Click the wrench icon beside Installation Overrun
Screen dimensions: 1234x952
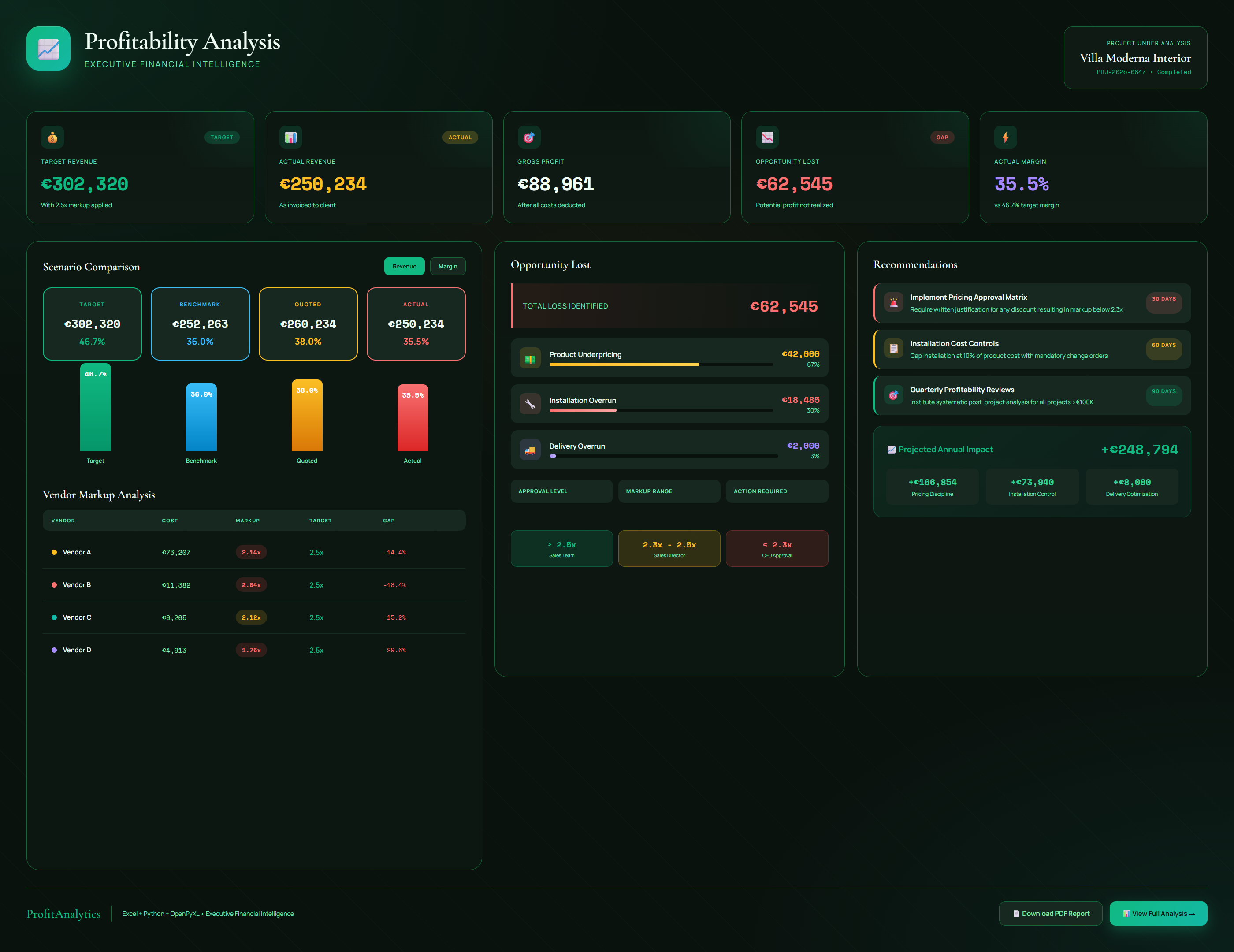[530, 403]
